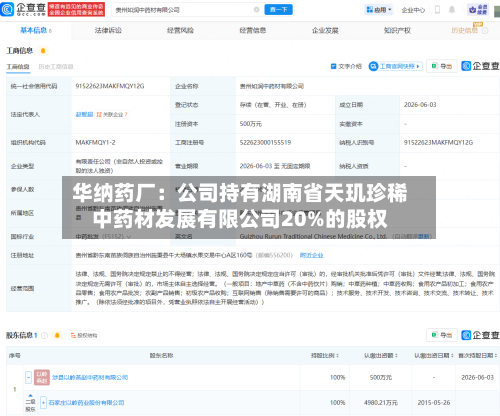The image size is (500, 416).
Task: Switch to 经营风险 tab
Action: (x=180, y=31)
